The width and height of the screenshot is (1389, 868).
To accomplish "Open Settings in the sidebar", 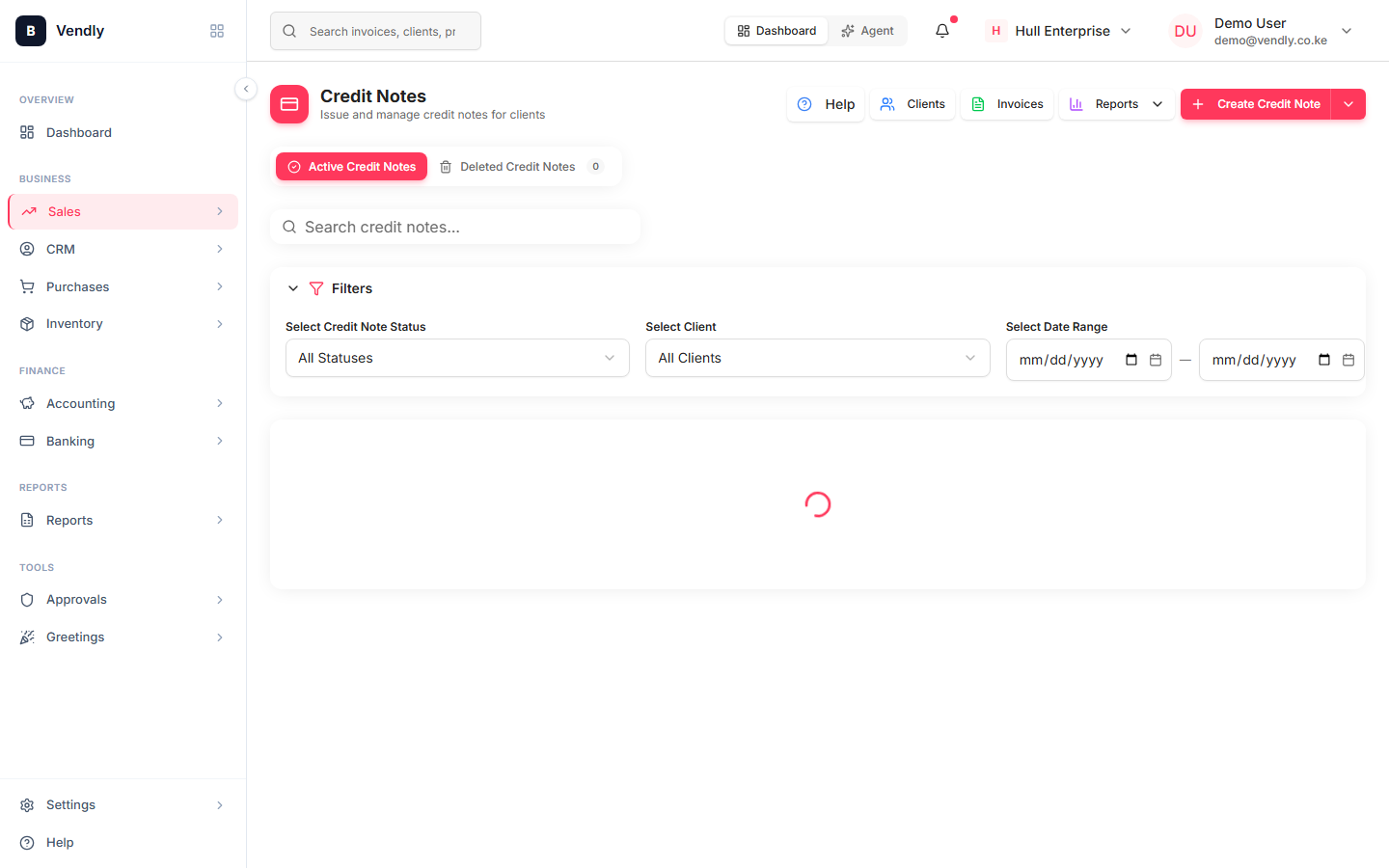I will click(x=123, y=804).
